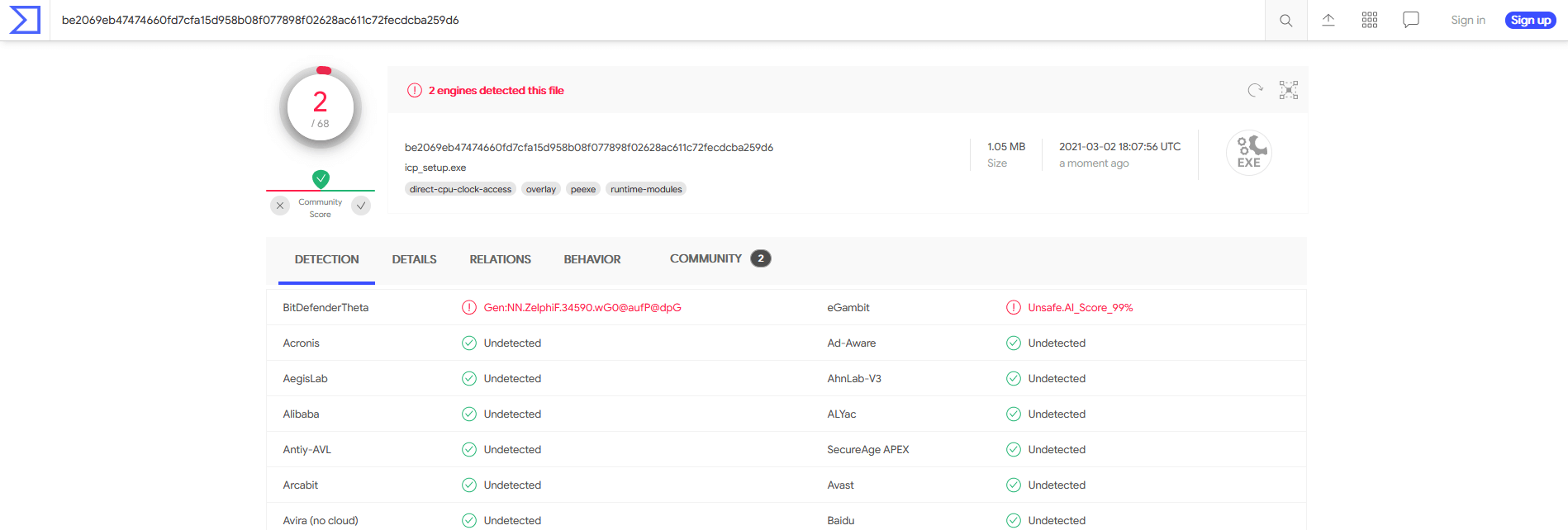Click the Community Score label
The width and height of the screenshot is (1568, 530).
pyautogui.click(x=321, y=208)
